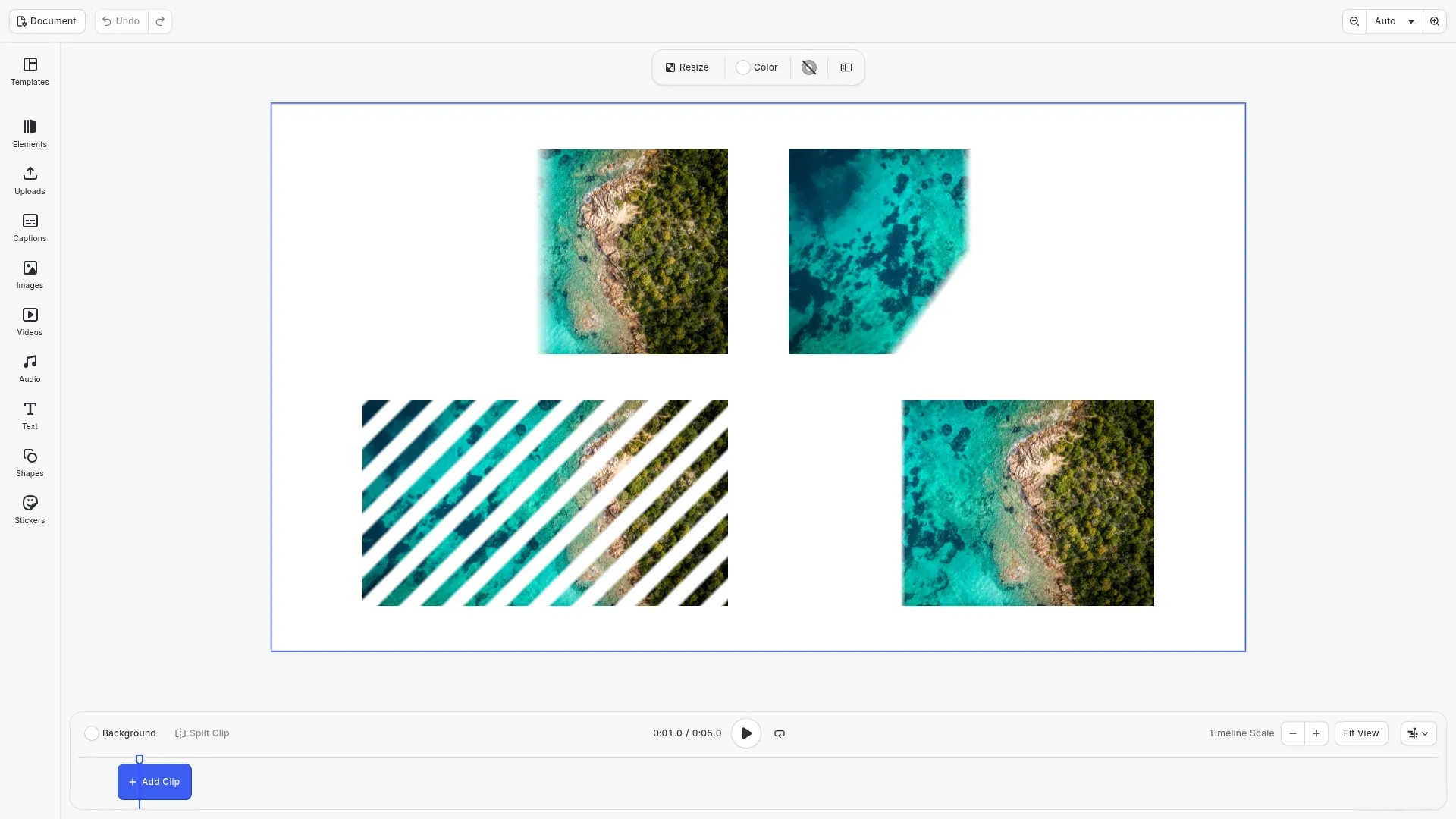This screenshot has width=1456, height=819.
Task: Decrease the timeline scale
Action: point(1293,733)
